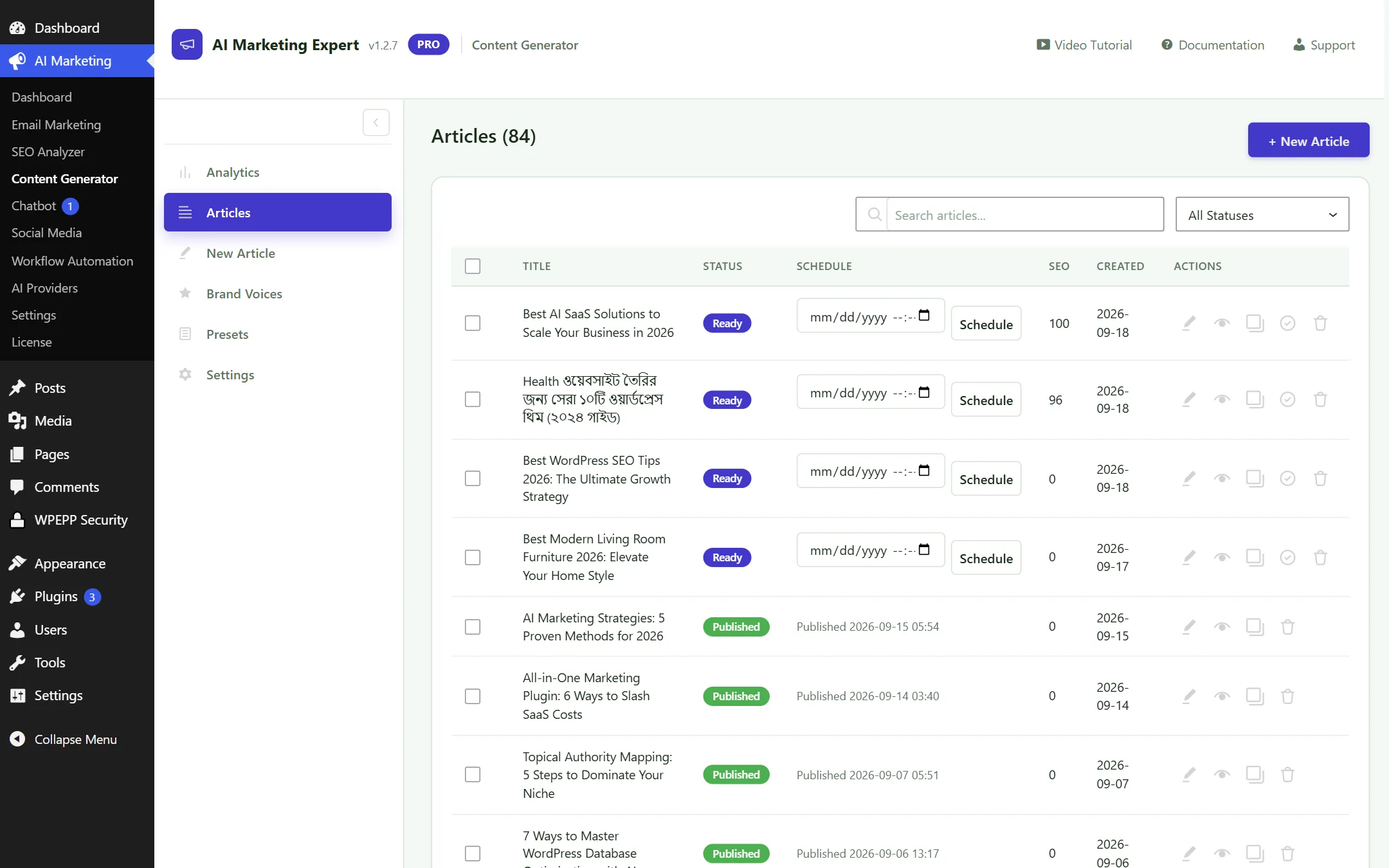Check the Best WordPress SEO Tips row
This screenshot has height=868, width=1389.
click(x=473, y=478)
